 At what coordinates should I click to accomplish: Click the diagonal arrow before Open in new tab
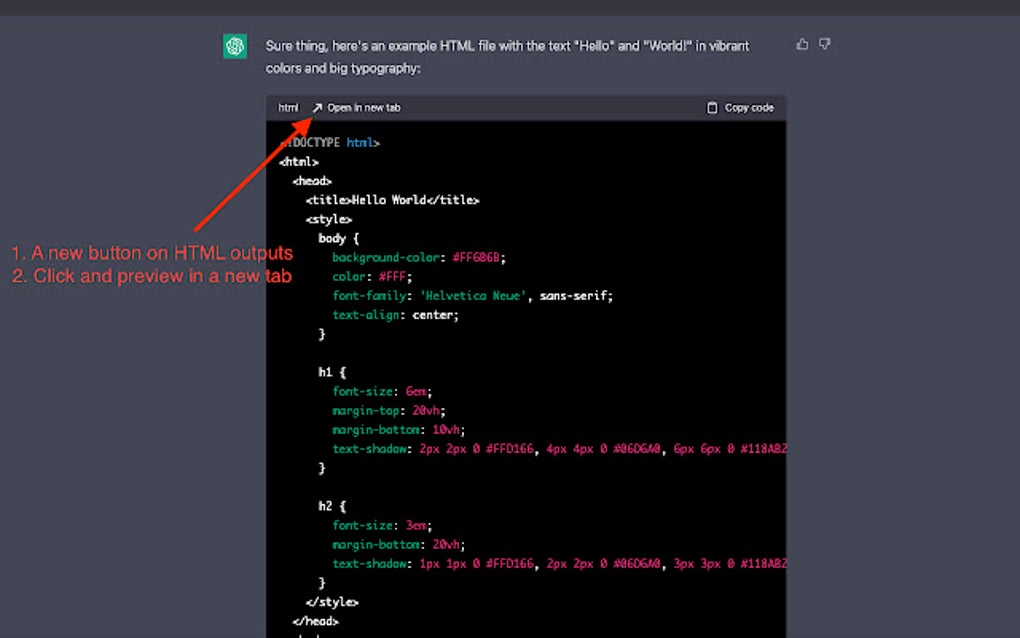315,107
